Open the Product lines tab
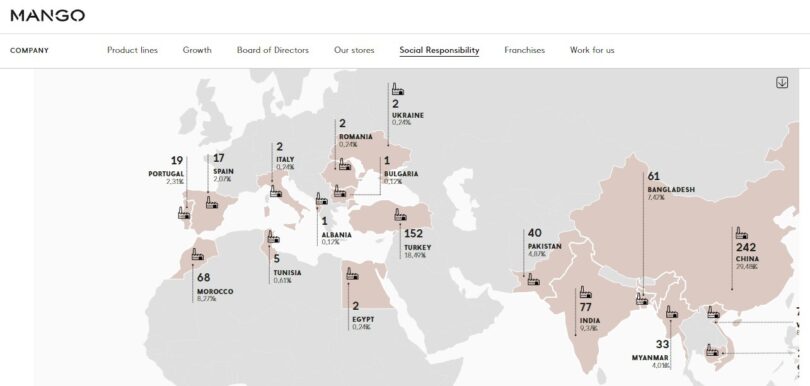The image size is (810, 386). [x=132, y=50]
